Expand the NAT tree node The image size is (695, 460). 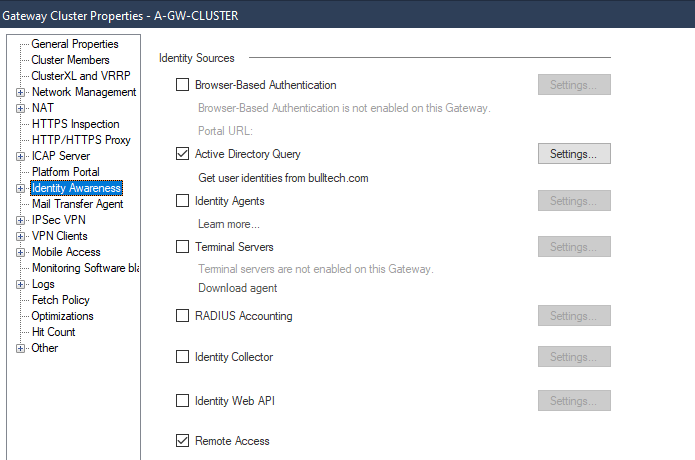pyautogui.click(x=20, y=108)
